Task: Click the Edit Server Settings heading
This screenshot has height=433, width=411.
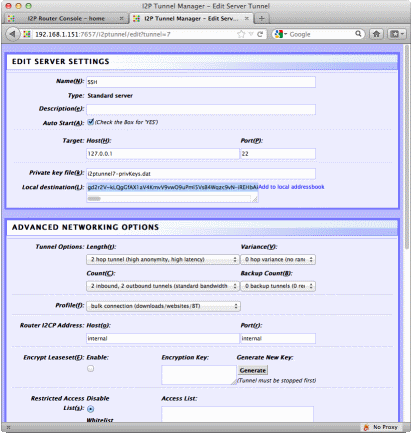Action: point(61,61)
